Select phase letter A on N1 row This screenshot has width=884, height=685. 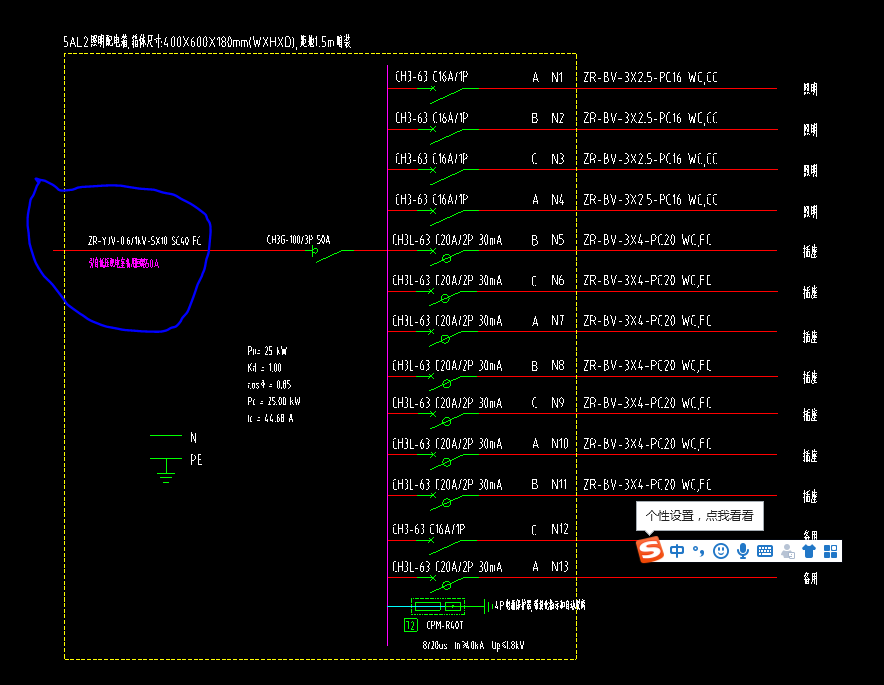pos(535,77)
